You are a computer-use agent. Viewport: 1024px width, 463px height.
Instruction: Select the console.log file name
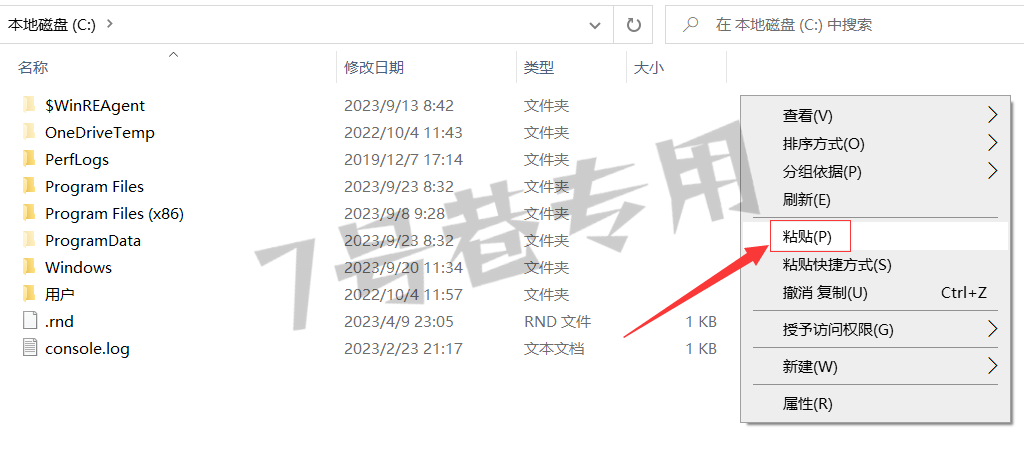click(87, 348)
